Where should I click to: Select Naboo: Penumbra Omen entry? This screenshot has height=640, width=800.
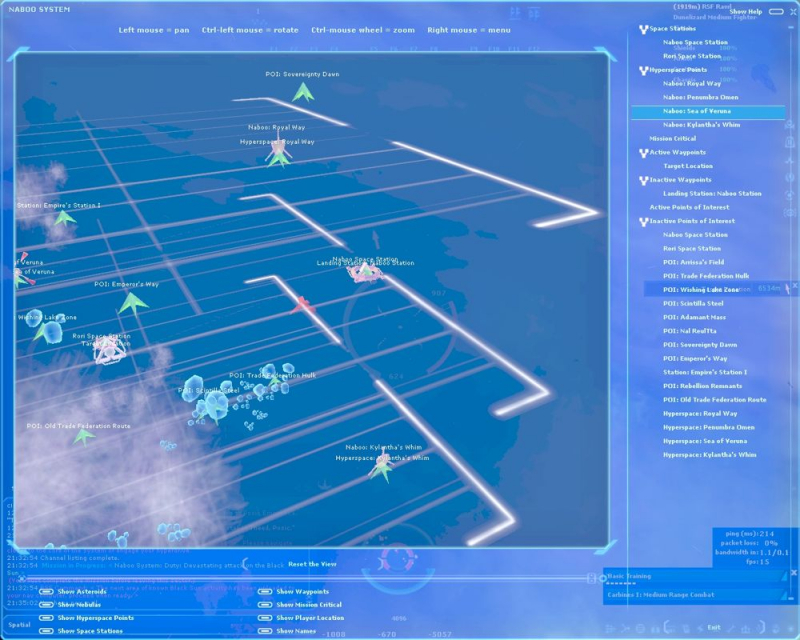[701, 97]
